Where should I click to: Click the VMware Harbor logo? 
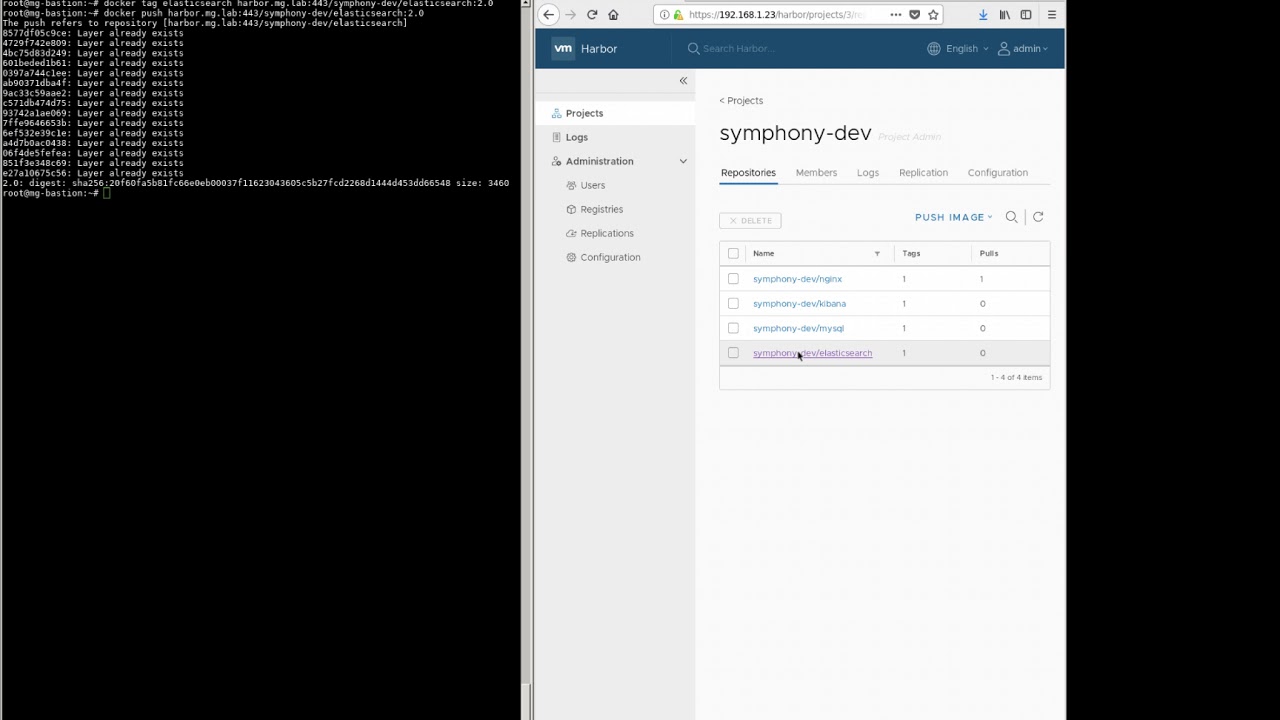[x=563, y=48]
